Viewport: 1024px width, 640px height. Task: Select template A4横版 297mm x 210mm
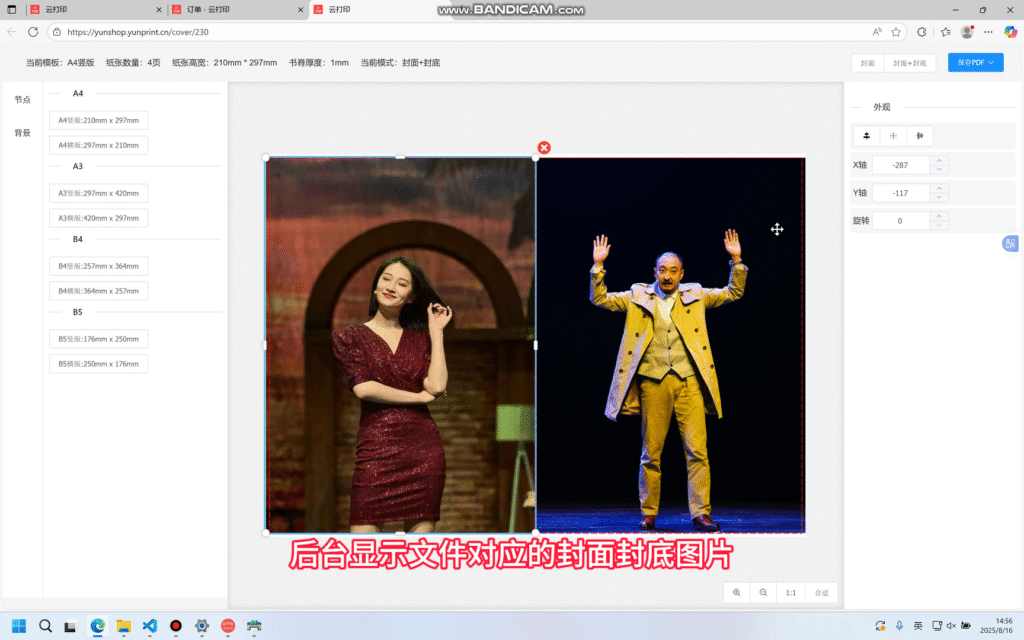click(x=99, y=145)
